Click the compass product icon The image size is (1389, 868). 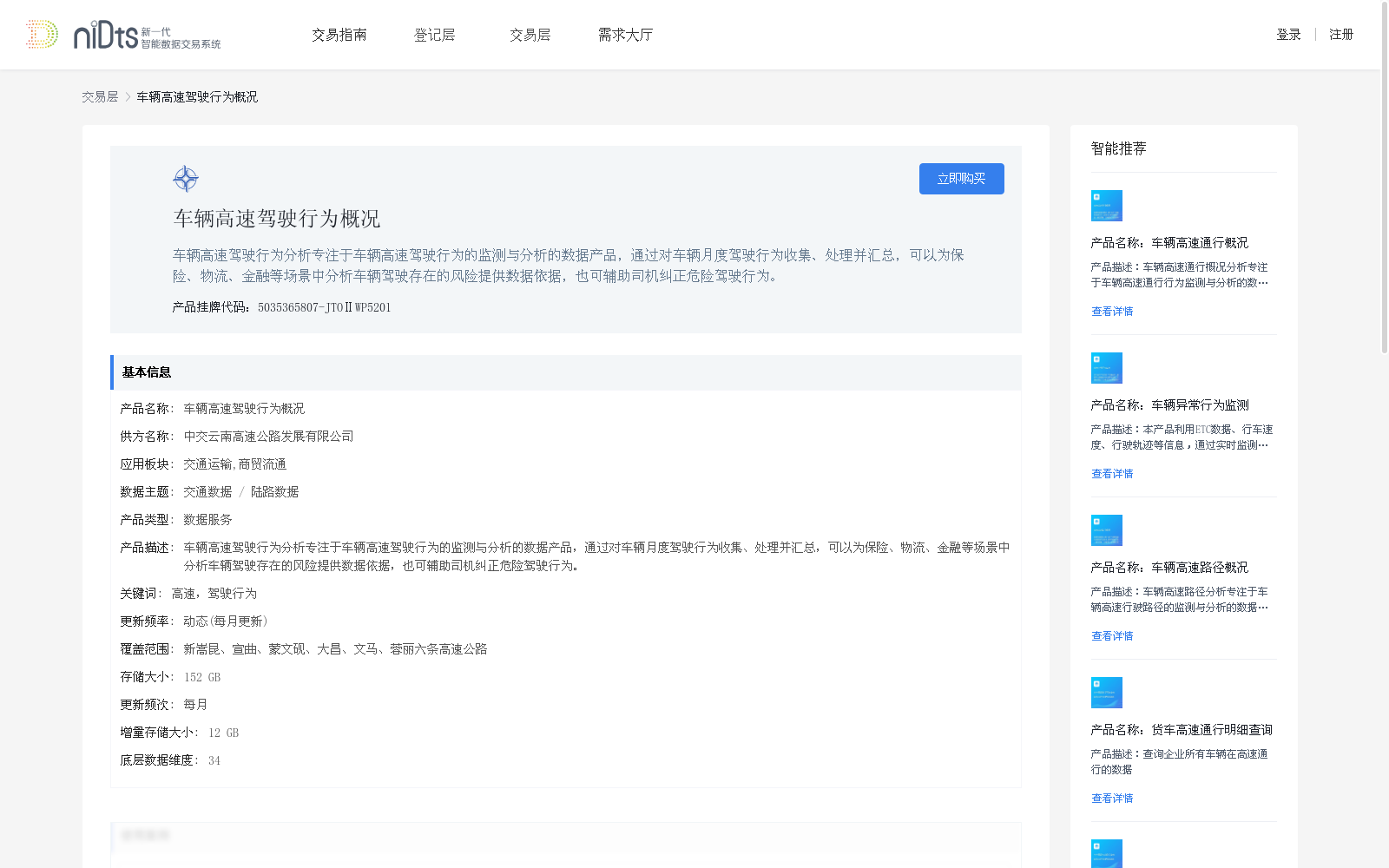tap(186, 179)
